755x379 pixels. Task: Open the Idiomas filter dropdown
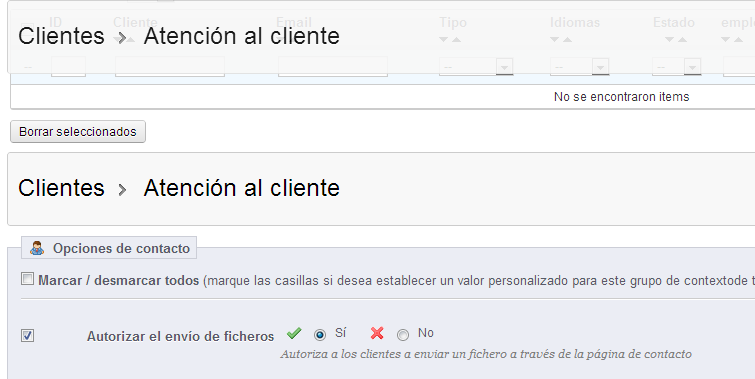[579, 66]
